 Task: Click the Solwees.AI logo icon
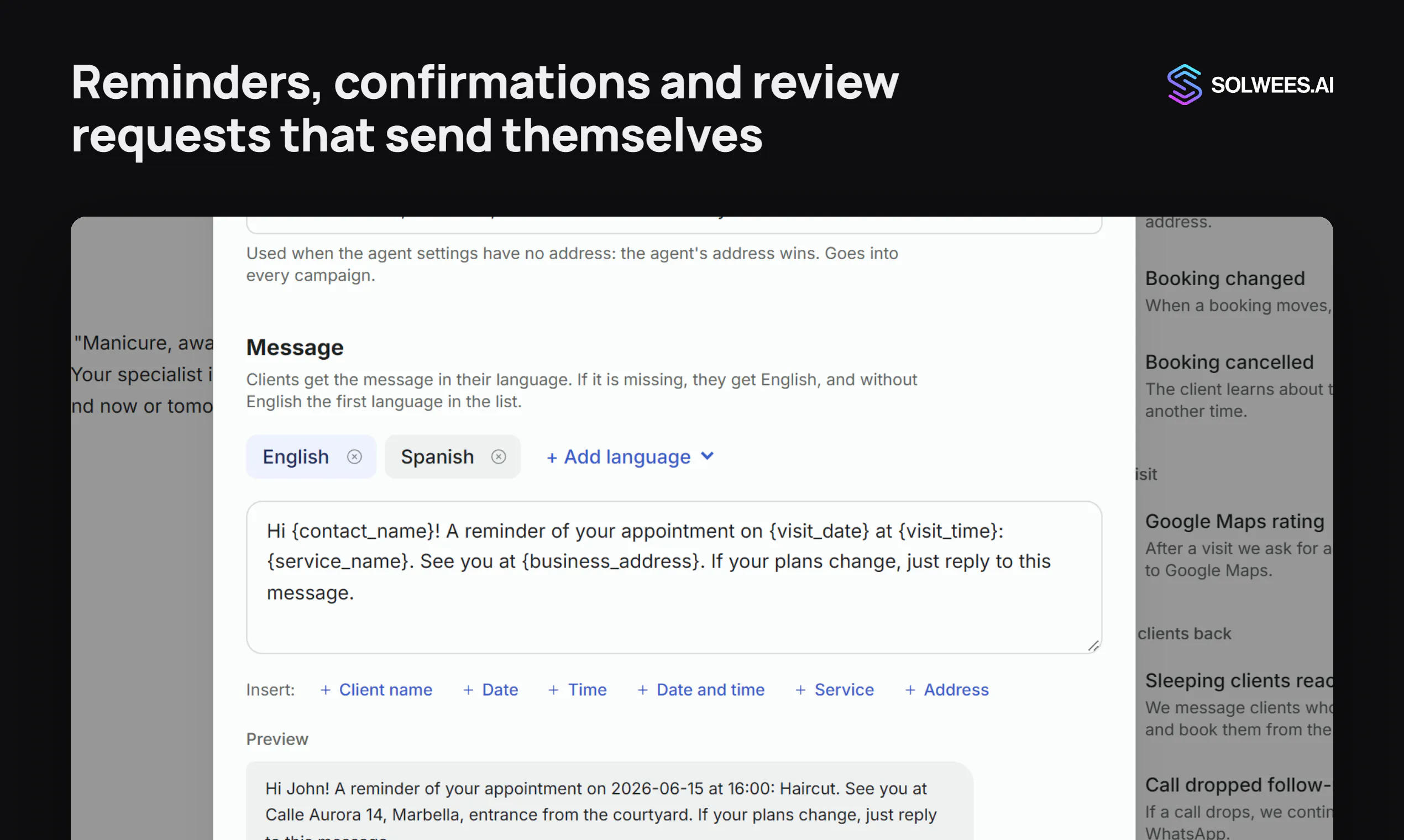coord(1185,85)
